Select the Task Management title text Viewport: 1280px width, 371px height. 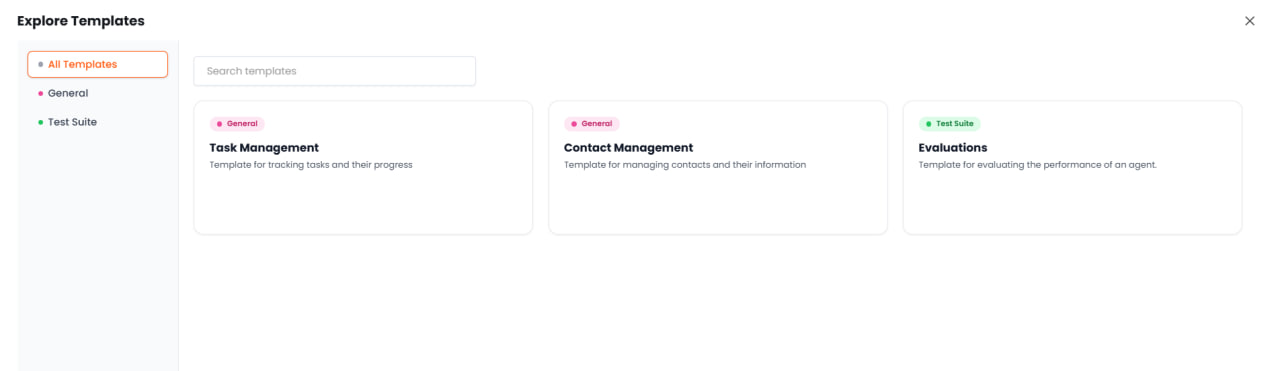point(264,148)
